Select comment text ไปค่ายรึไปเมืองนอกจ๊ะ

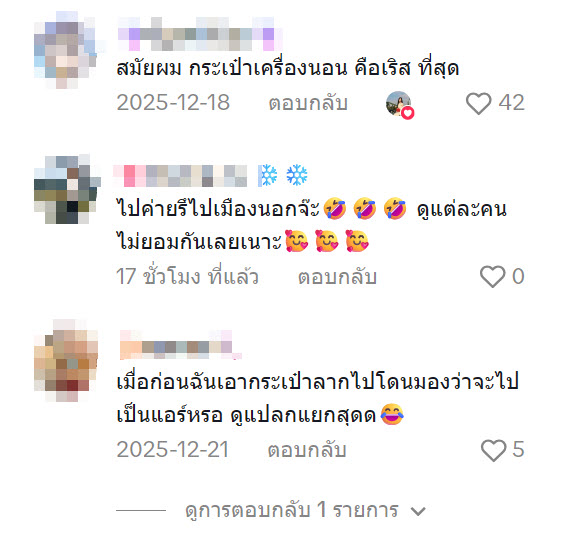pos(218,209)
